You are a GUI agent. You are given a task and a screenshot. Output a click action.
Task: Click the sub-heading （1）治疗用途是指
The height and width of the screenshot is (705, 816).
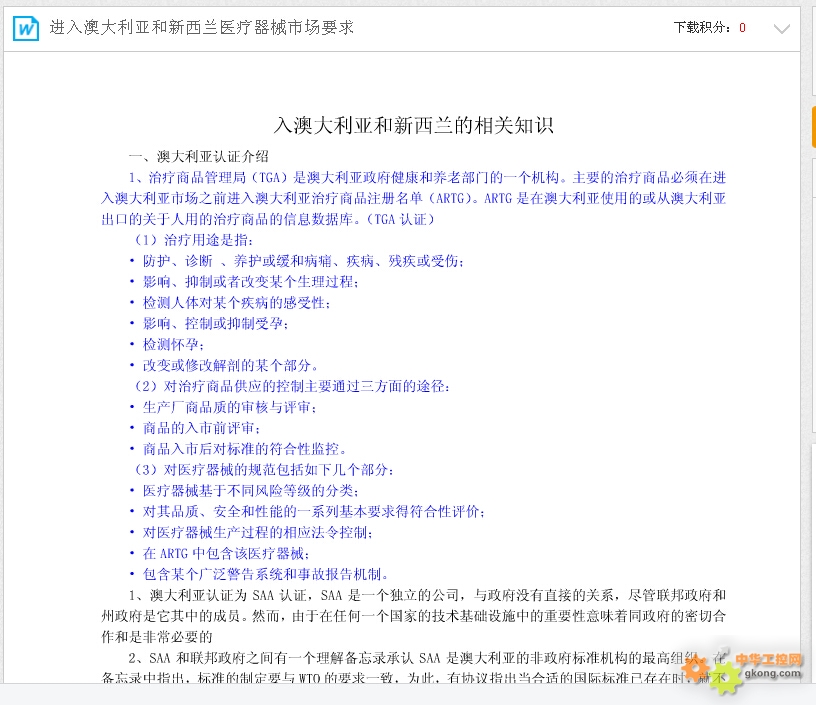pos(194,240)
